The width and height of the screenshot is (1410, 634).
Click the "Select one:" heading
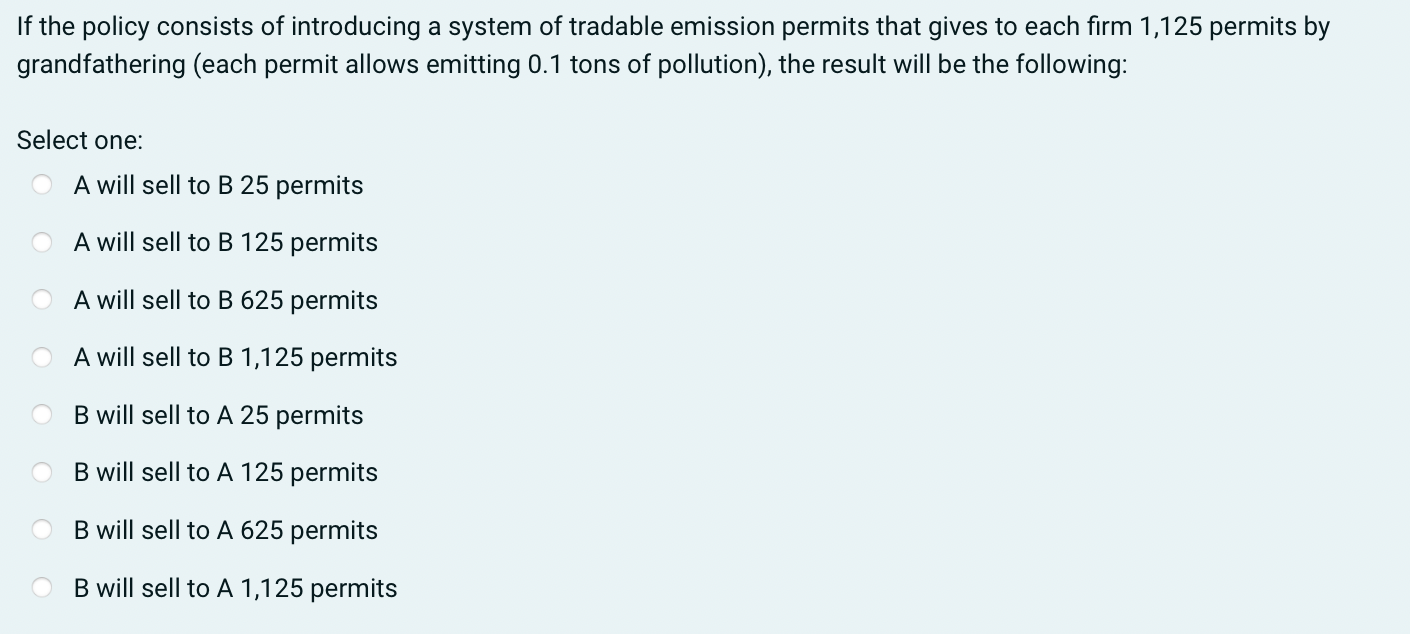(80, 140)
